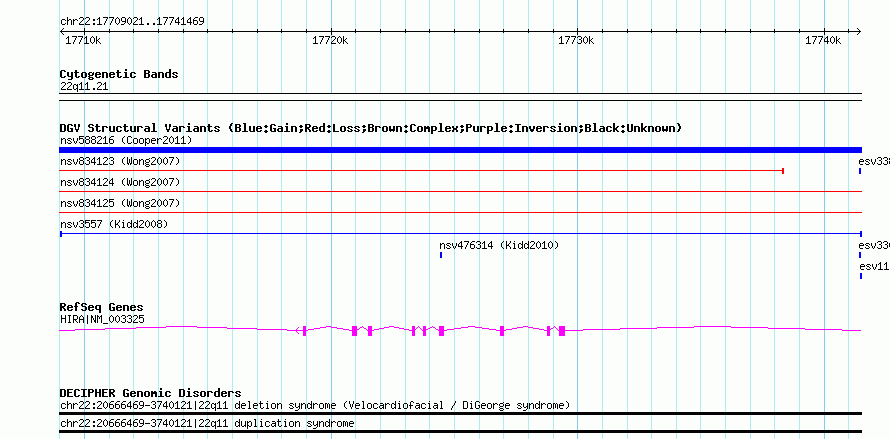Click the 22q11.21 band label

pyautogui.click(x=84, y=87)
